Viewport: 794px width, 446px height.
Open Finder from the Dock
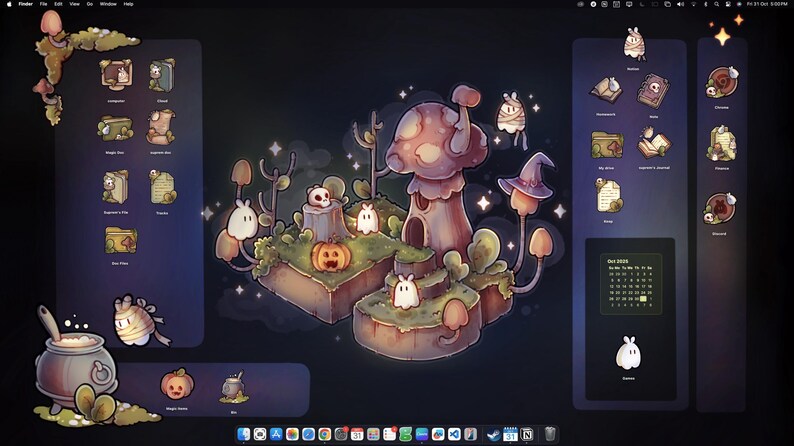click(x=244, y=434)
